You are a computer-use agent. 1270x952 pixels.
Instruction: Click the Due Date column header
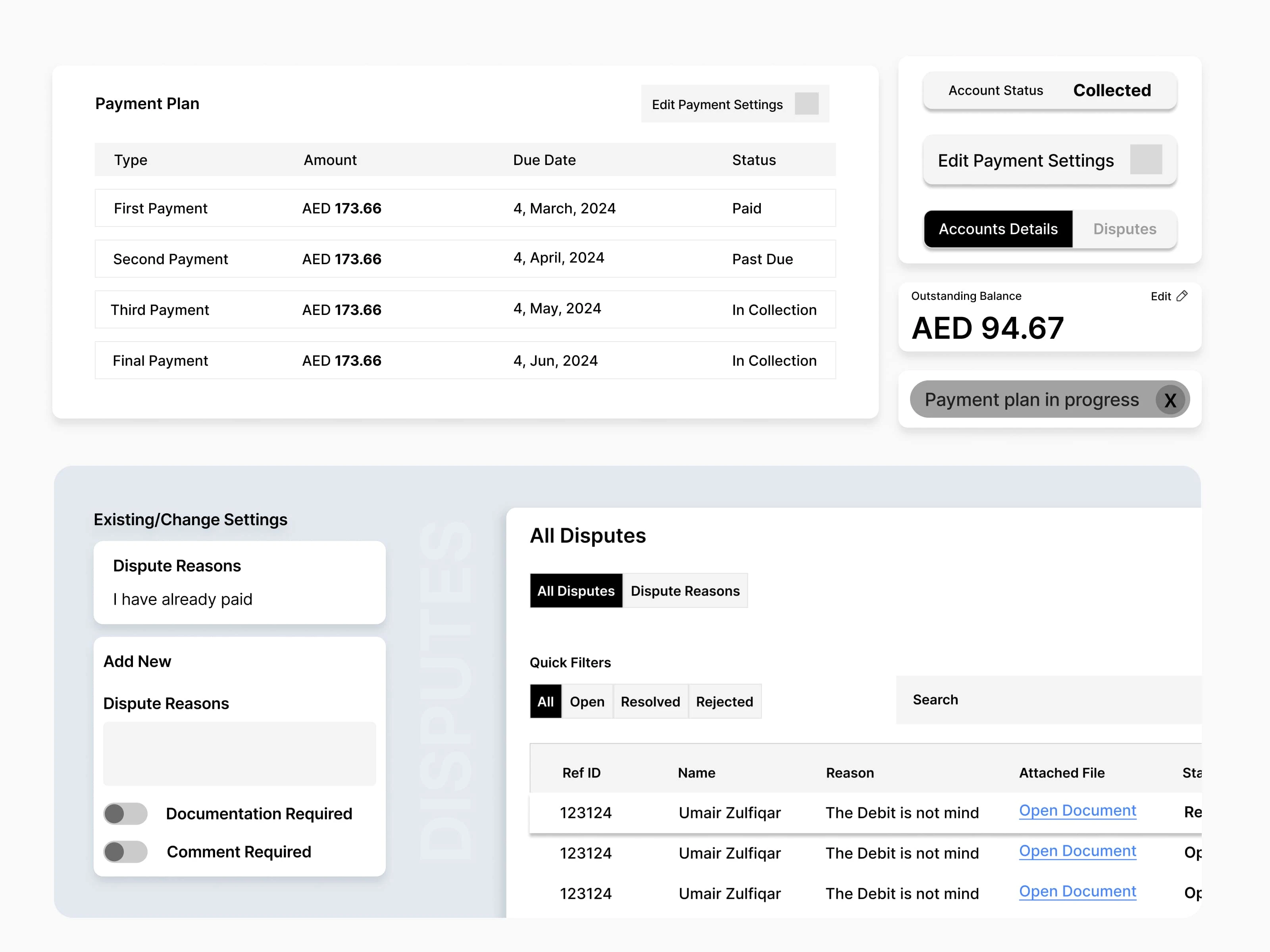point(544,160)
